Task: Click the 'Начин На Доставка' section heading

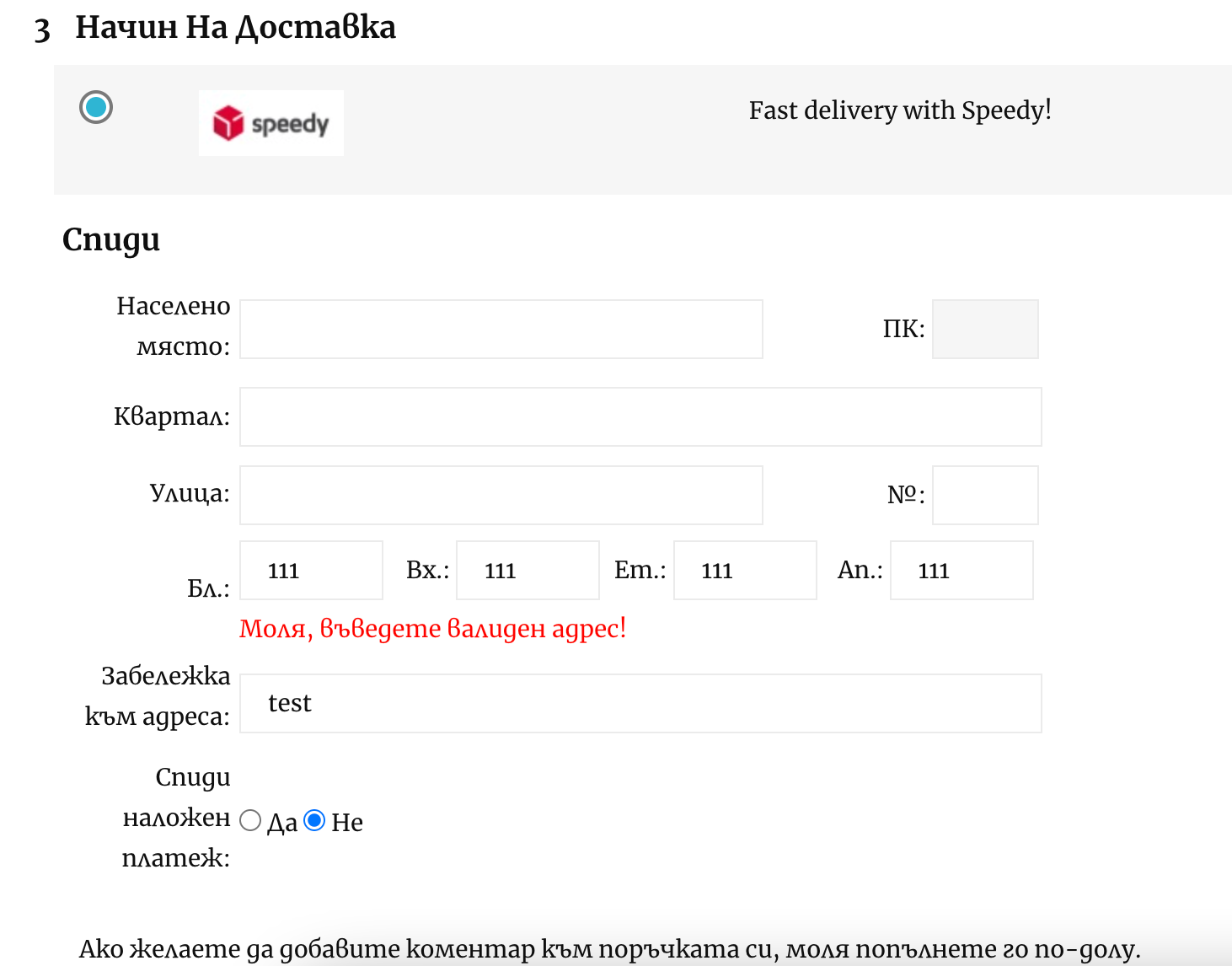Action: click(235, 28)
